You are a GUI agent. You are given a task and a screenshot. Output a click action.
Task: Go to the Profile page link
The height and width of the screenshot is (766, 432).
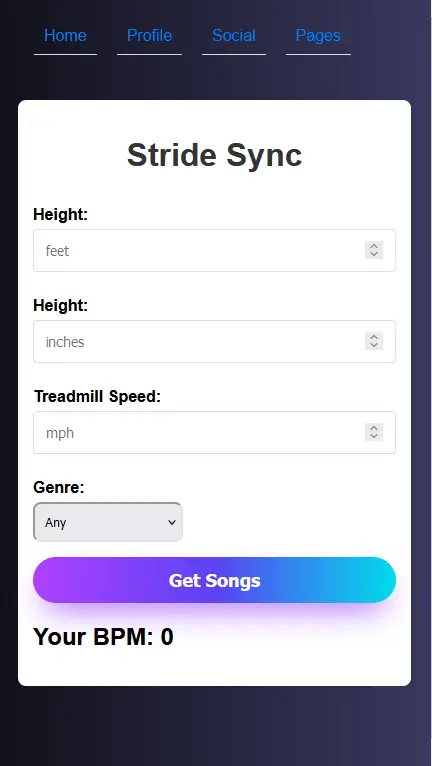pos(150,36)
